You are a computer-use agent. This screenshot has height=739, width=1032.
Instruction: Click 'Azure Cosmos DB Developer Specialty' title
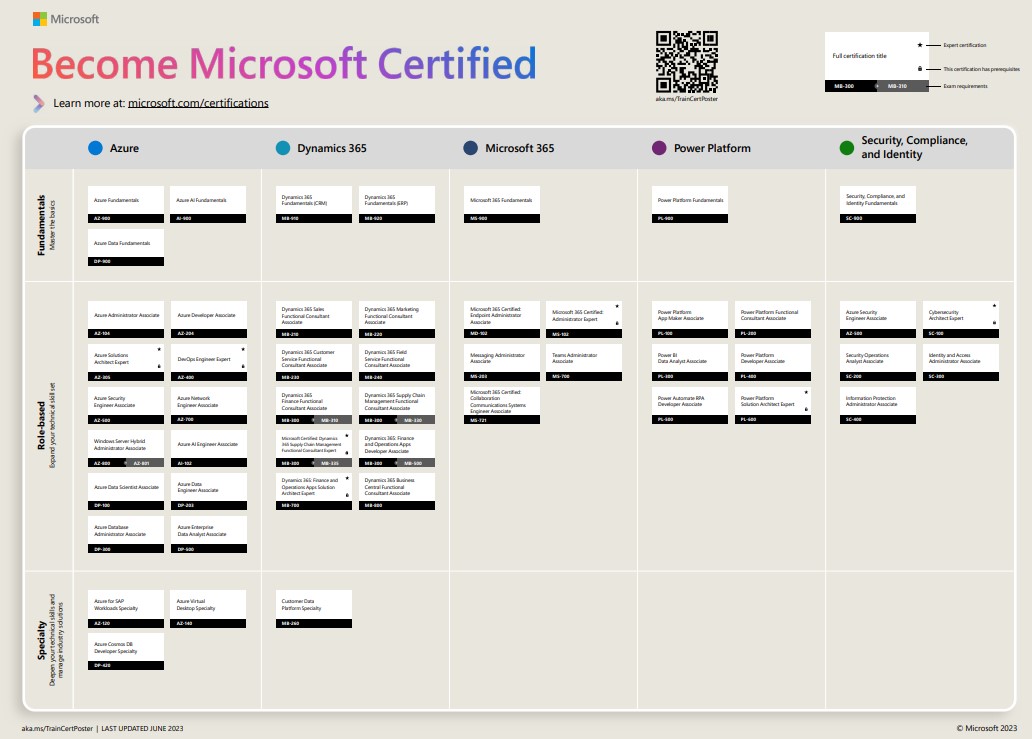[115, 648]
